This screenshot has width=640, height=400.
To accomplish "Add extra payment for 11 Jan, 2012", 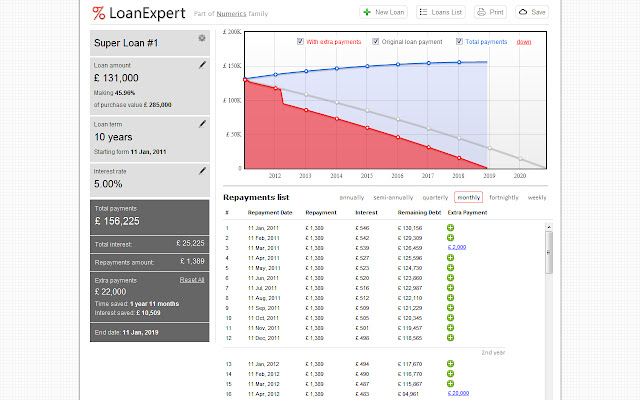I will (450, 364).
